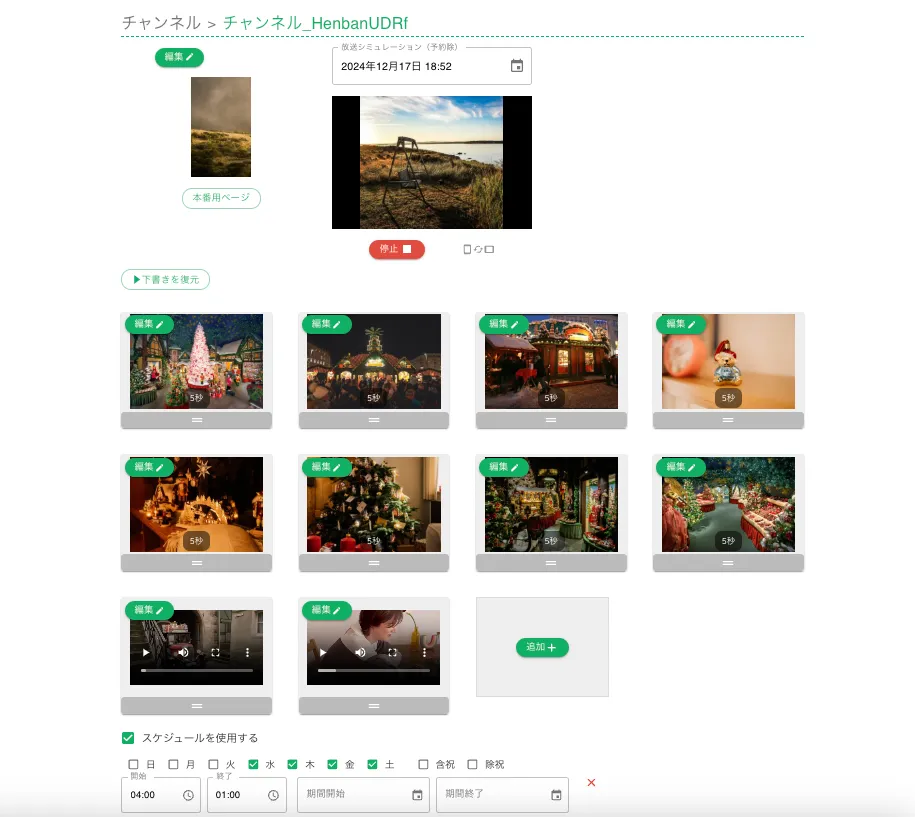Viewport: 915px width, 817px height.
Task: Mute the second video with the speaker icon
Action: [360, 653]
